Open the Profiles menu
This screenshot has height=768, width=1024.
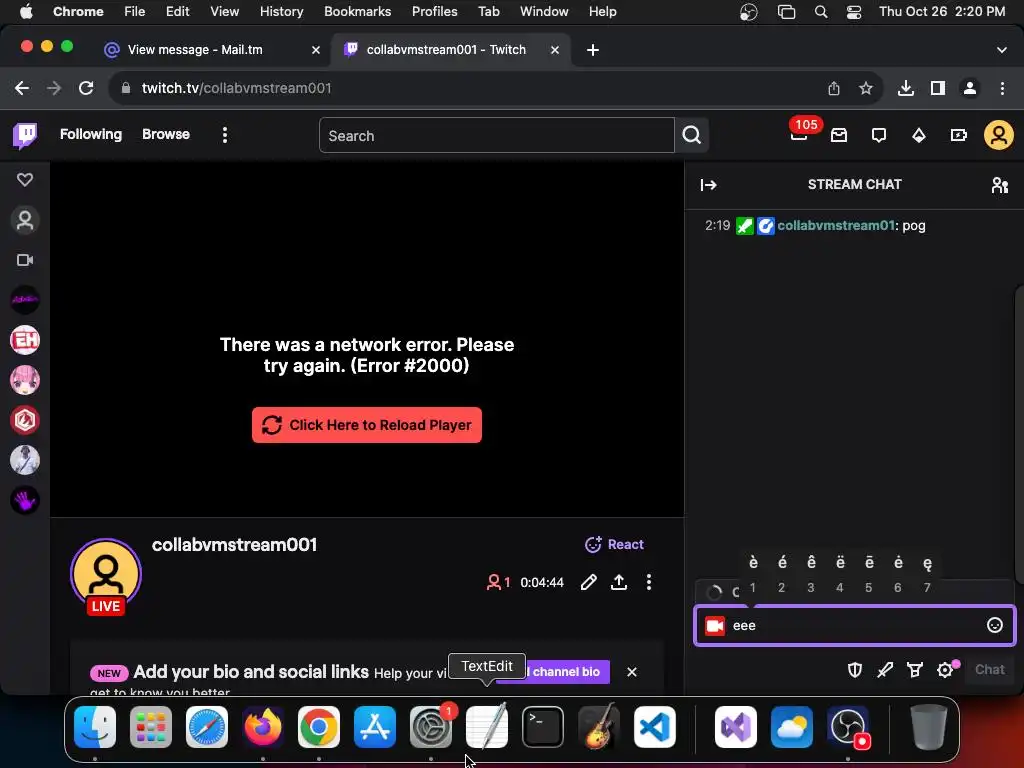(434, 12)
